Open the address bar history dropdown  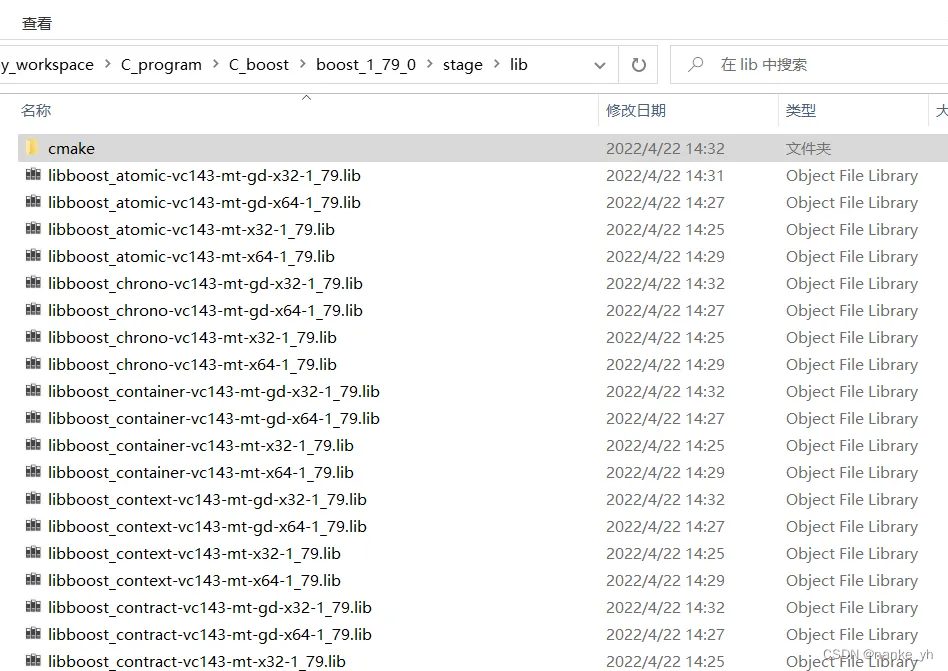[600, 65]
